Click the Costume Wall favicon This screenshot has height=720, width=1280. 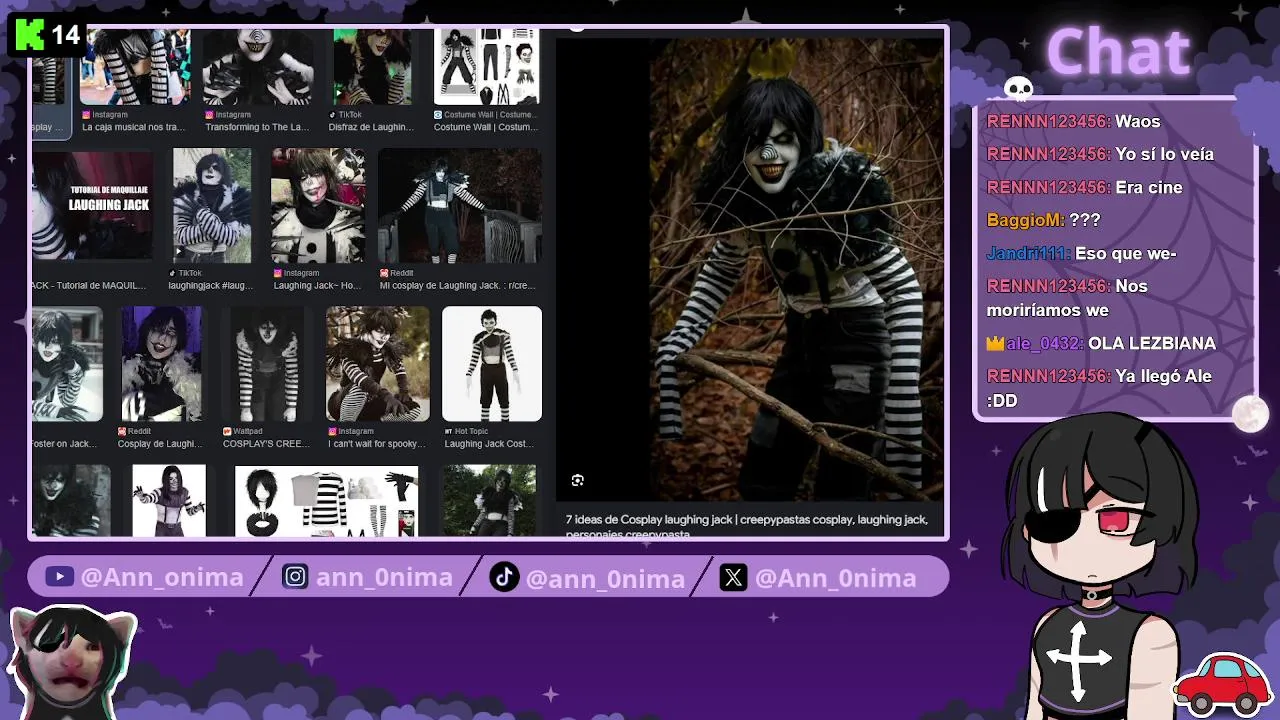[x=438, y=115]
